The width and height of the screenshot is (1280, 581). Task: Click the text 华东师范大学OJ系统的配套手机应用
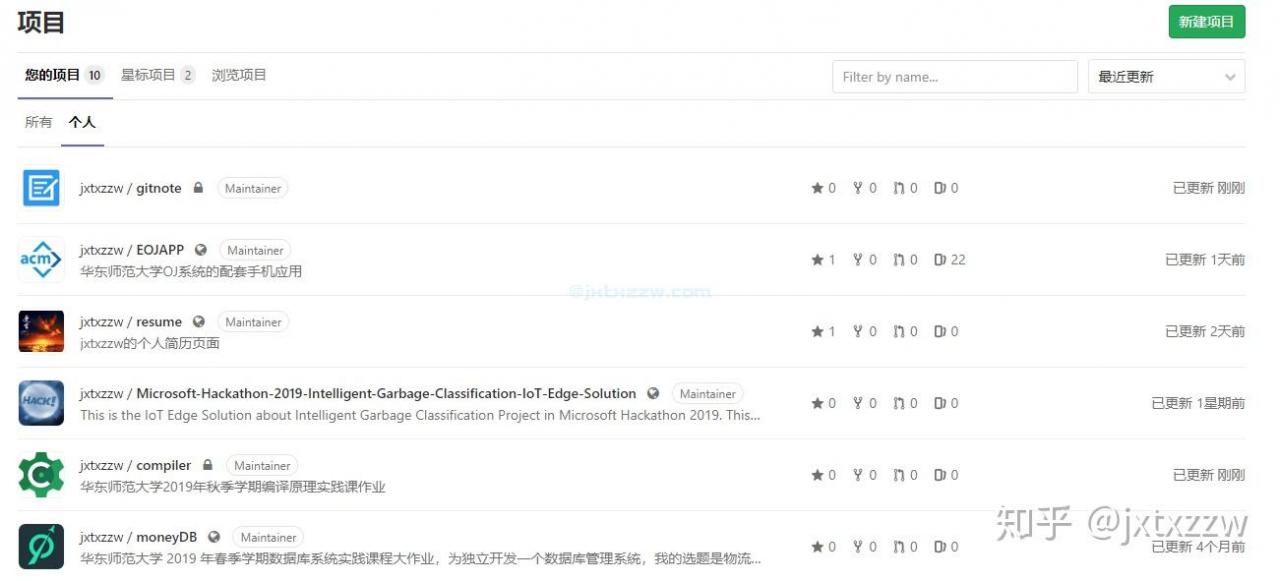point(190,271)
